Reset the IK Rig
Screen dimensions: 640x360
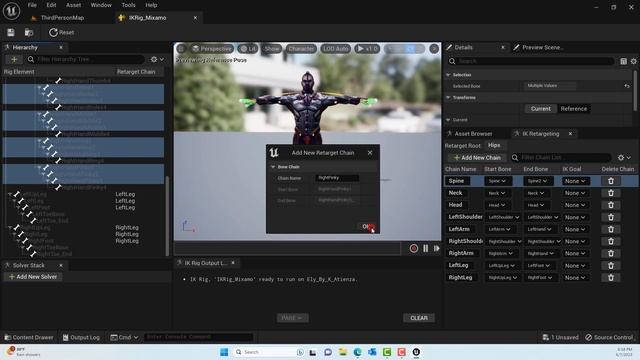[x=62, y=32]
